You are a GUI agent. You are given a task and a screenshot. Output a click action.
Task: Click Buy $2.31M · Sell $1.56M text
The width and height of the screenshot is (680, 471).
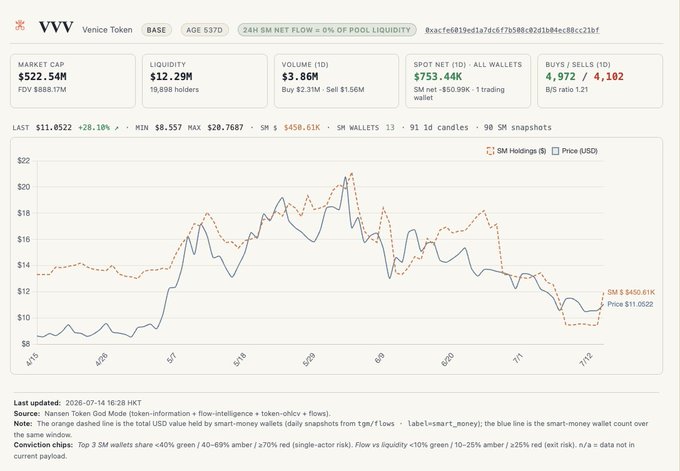coord(323,90)
